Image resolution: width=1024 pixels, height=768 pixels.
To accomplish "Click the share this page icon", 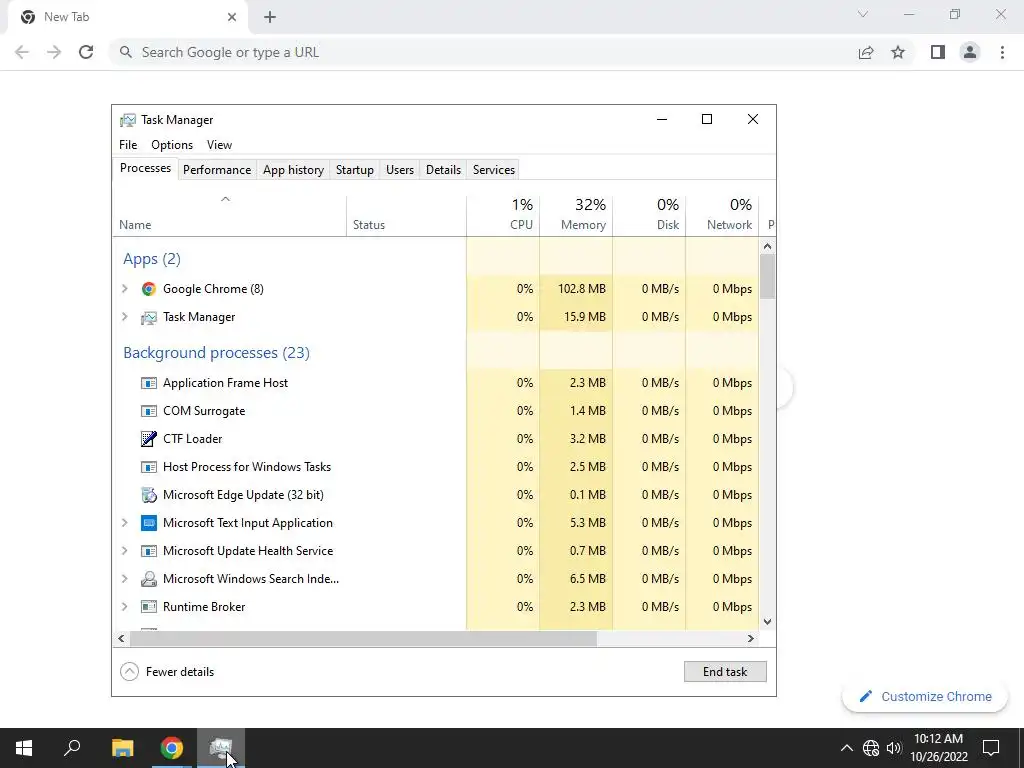I will [866, 52].
